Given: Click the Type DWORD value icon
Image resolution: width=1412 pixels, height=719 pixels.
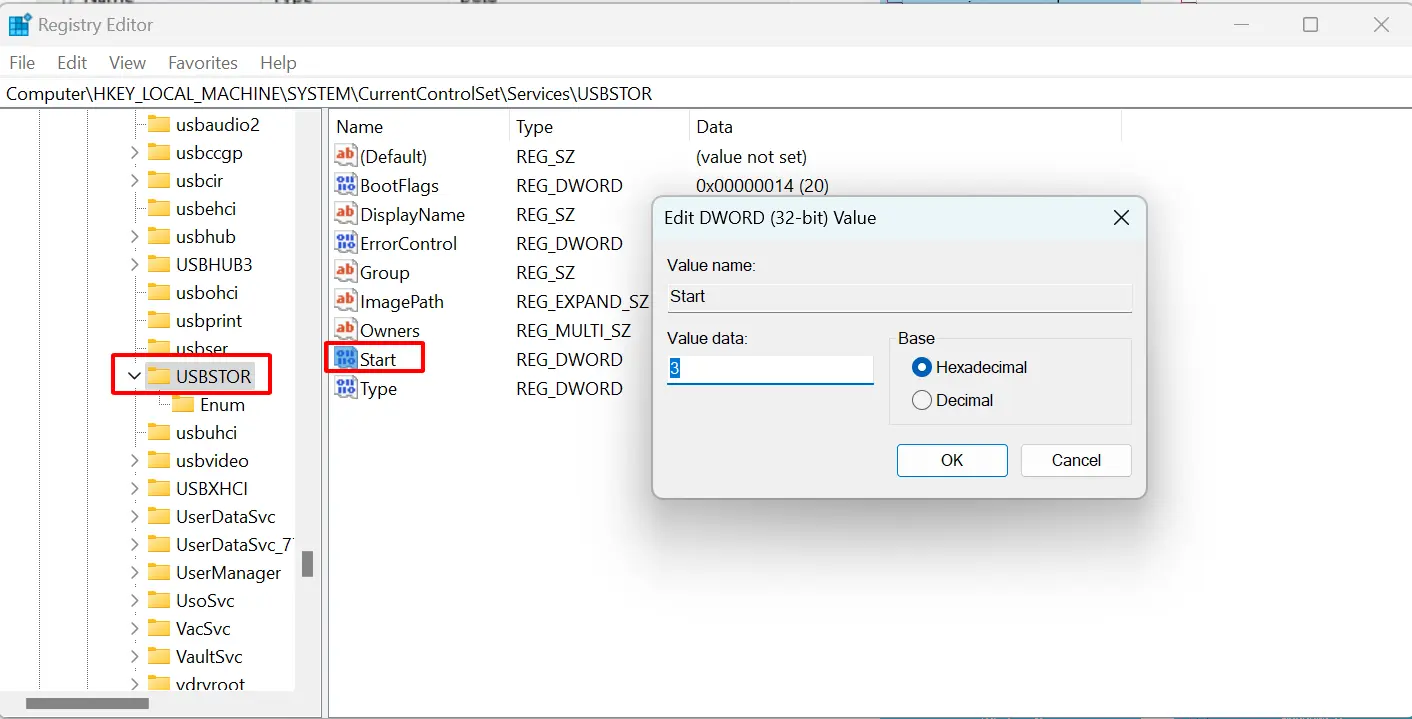Looking at the screenshot, I should tap(345, 388).
